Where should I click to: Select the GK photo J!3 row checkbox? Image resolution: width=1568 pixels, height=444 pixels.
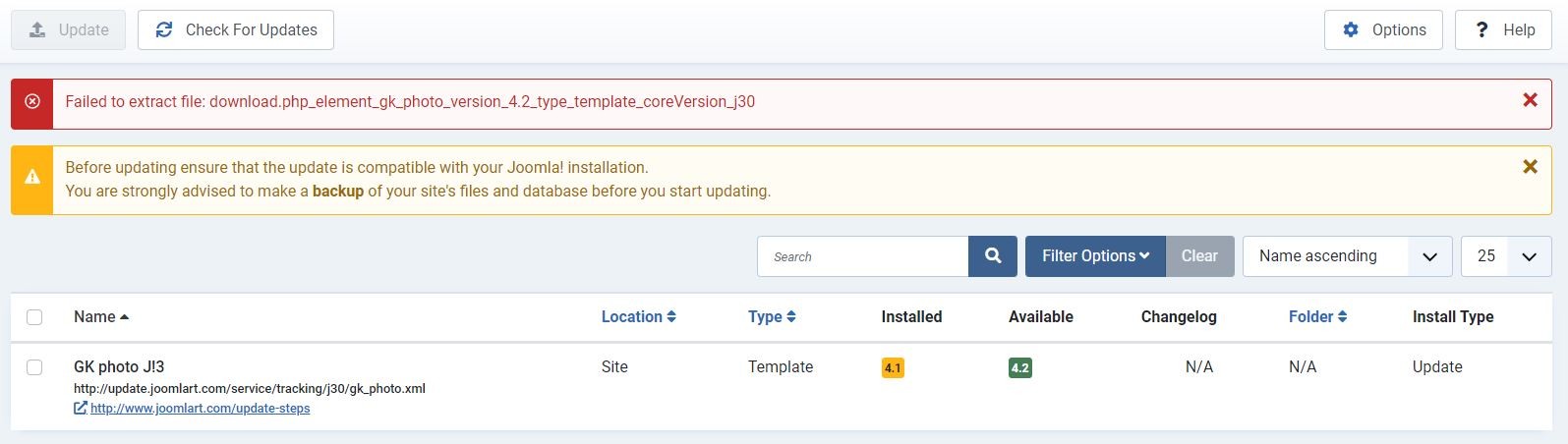click(34, 367)
